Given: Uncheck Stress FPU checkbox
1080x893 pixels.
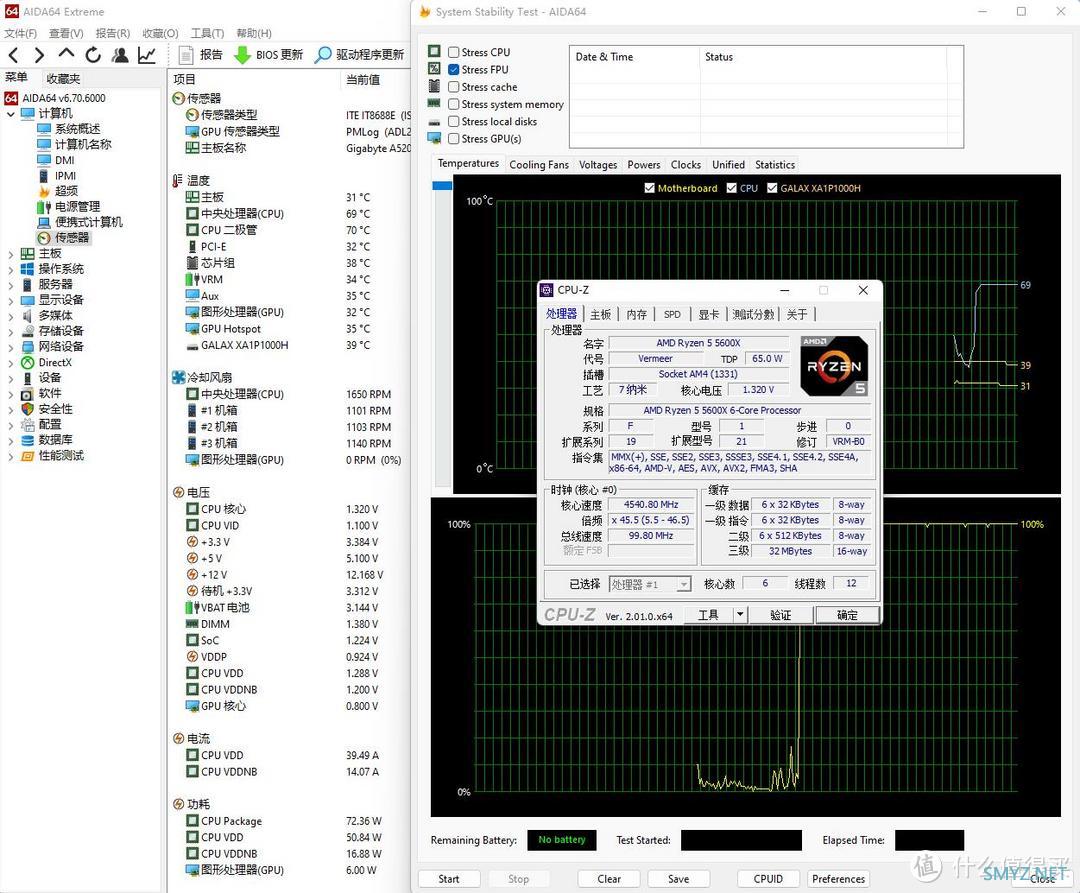Looking at the screenshot, I should (x=454, y=70).
